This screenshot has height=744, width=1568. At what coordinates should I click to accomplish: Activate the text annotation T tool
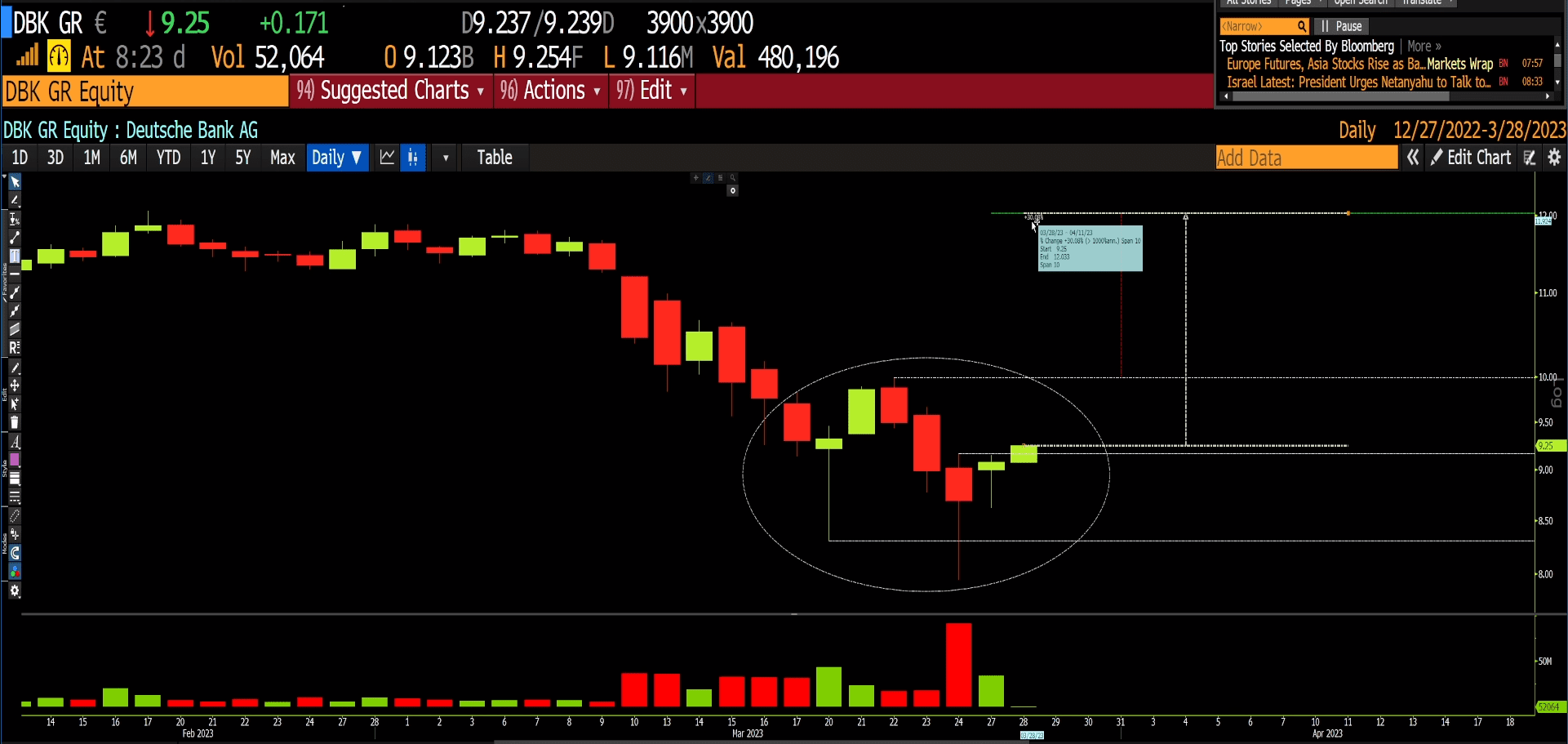15,256
